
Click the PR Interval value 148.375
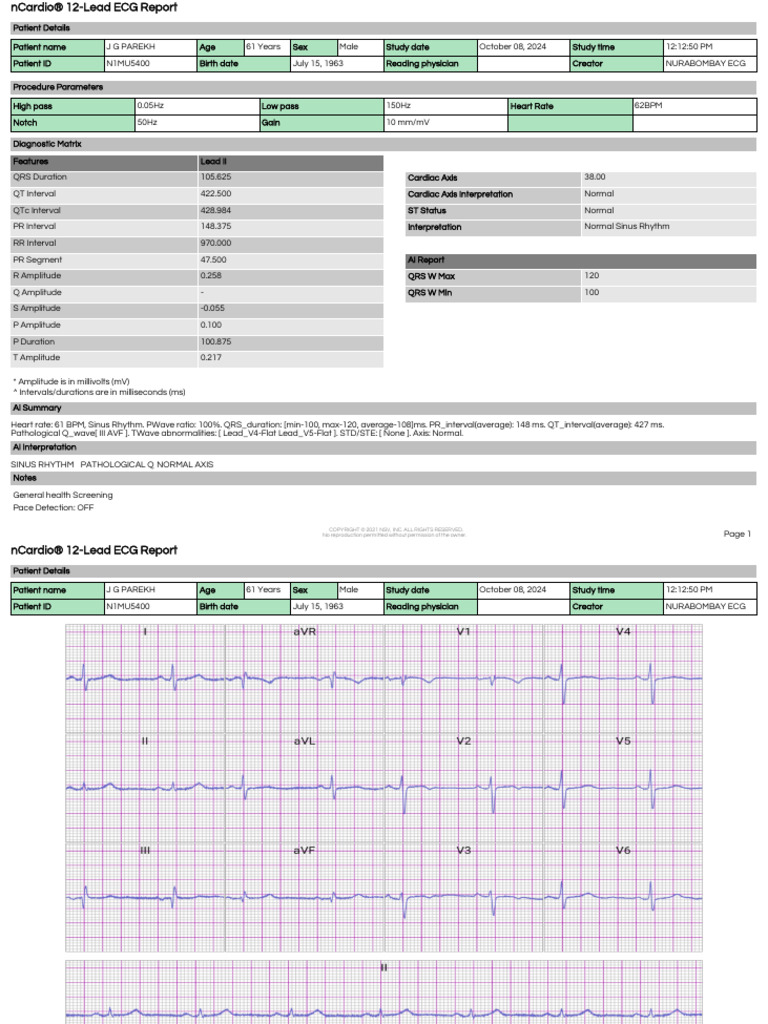tap(216, 226)
